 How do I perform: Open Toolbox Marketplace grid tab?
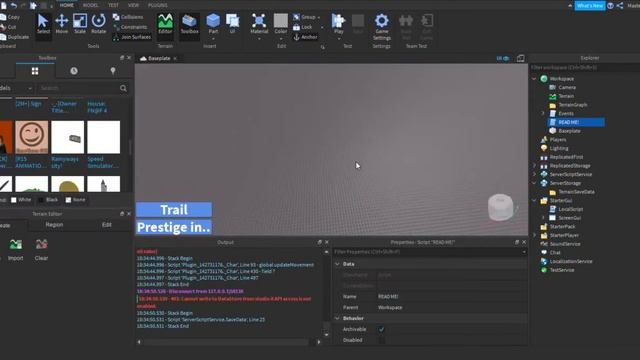[35, 71]
